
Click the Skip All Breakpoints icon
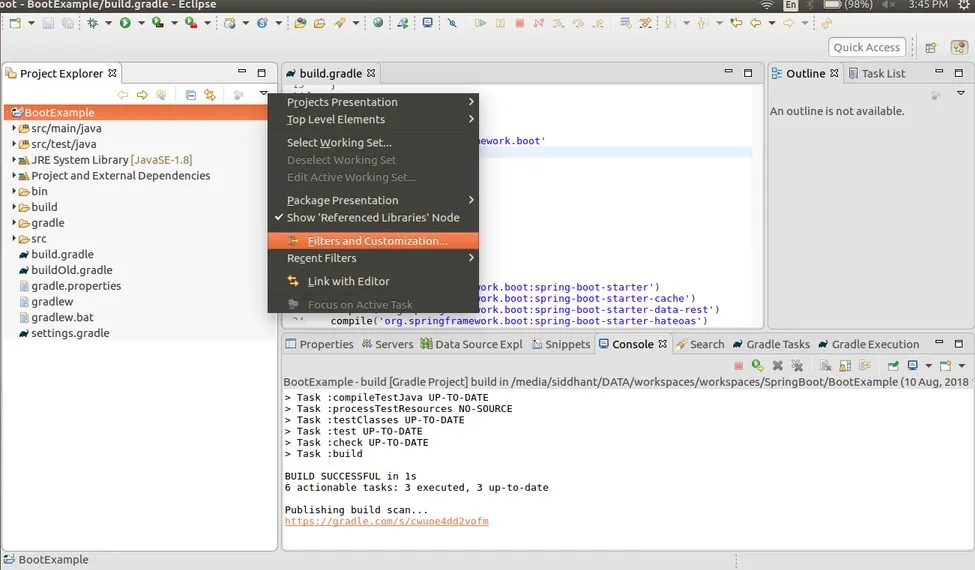452,23
